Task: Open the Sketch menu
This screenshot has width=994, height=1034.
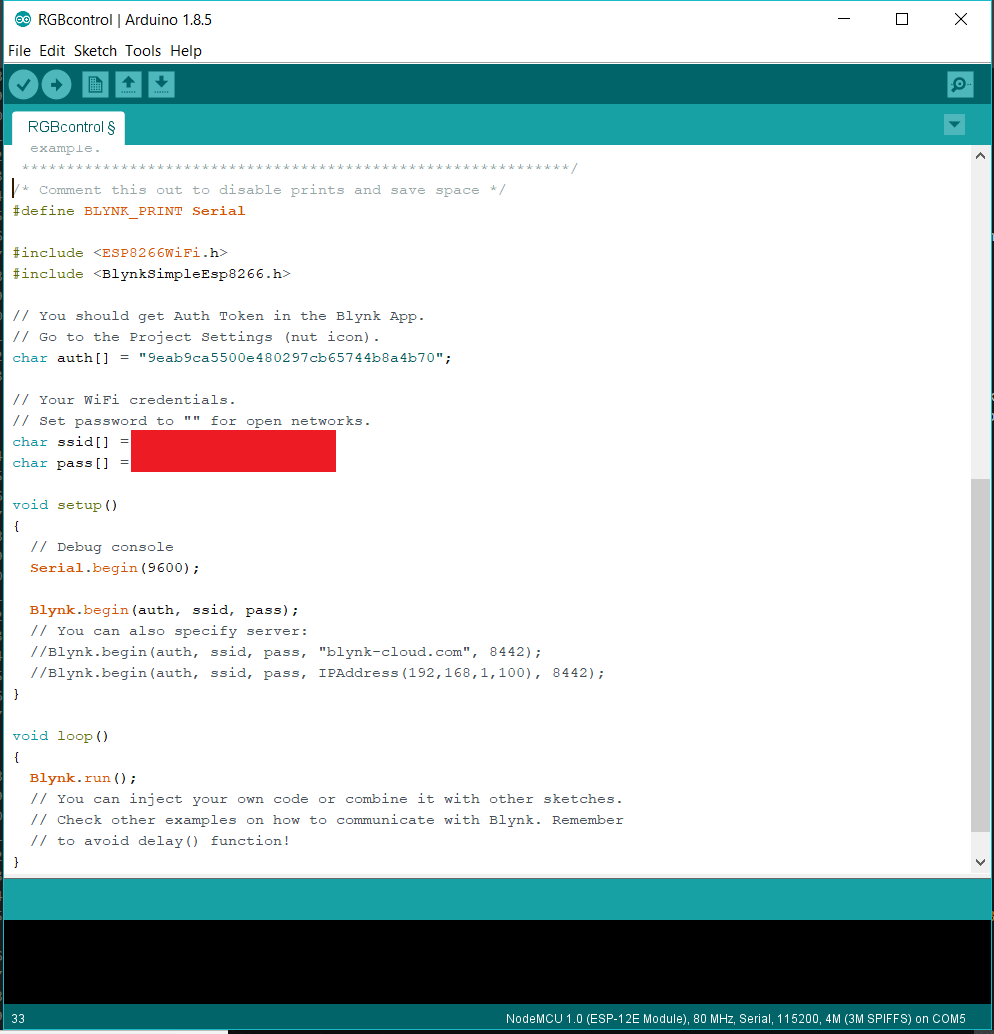Action: [95, 51]
